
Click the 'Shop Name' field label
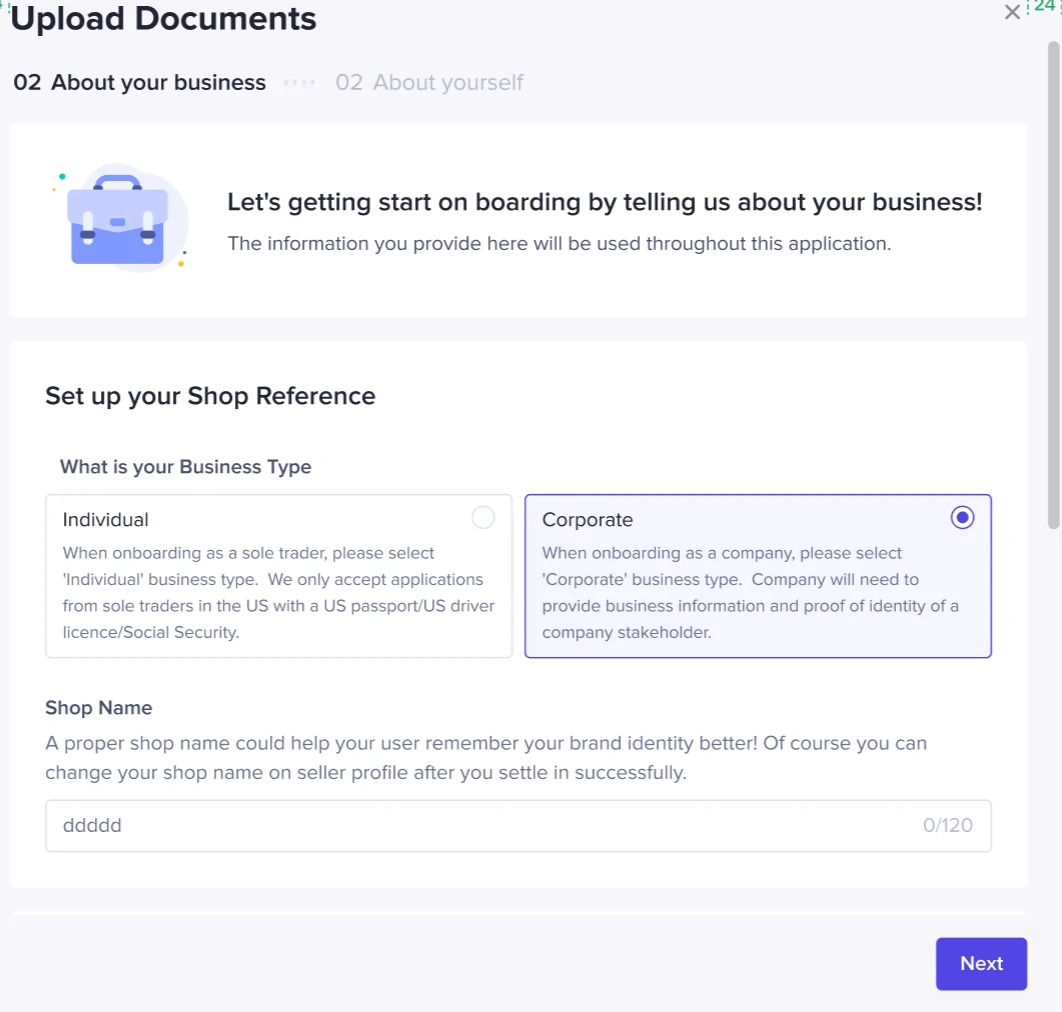point(99,708)
